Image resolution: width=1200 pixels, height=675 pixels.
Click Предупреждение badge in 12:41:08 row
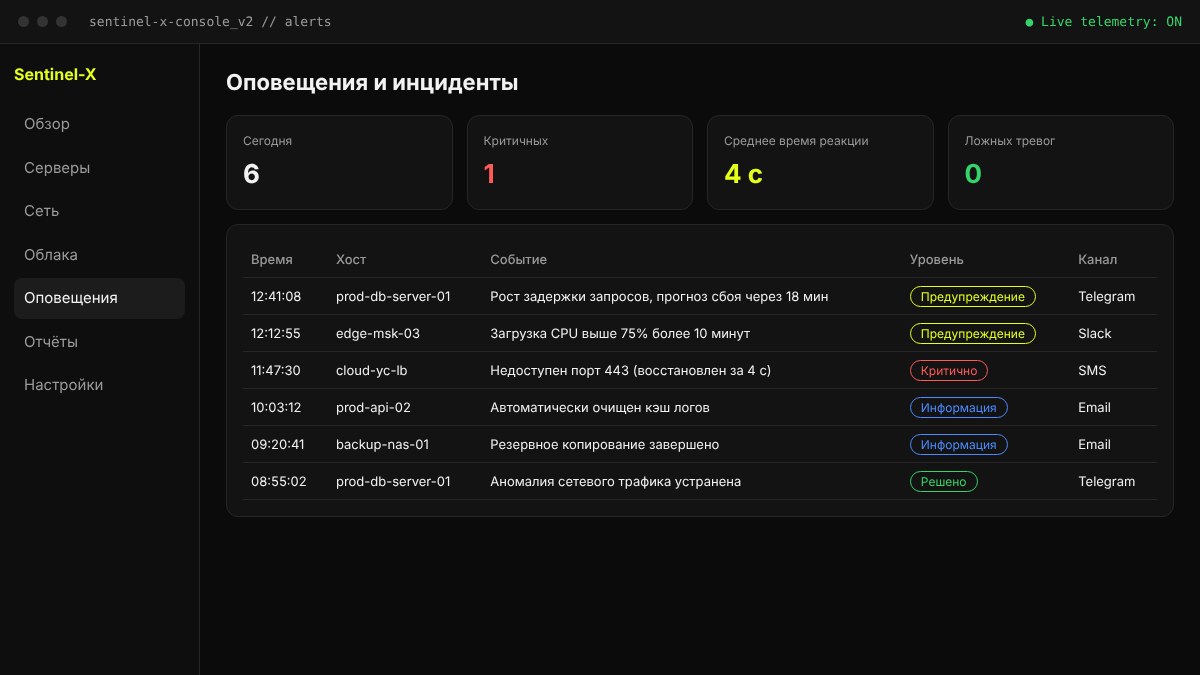973,297
